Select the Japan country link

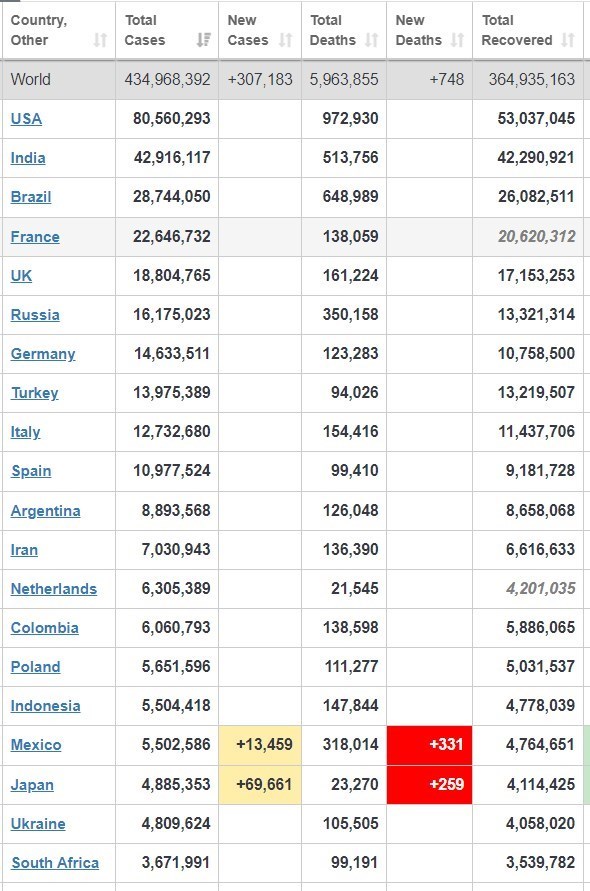point(32,785)
